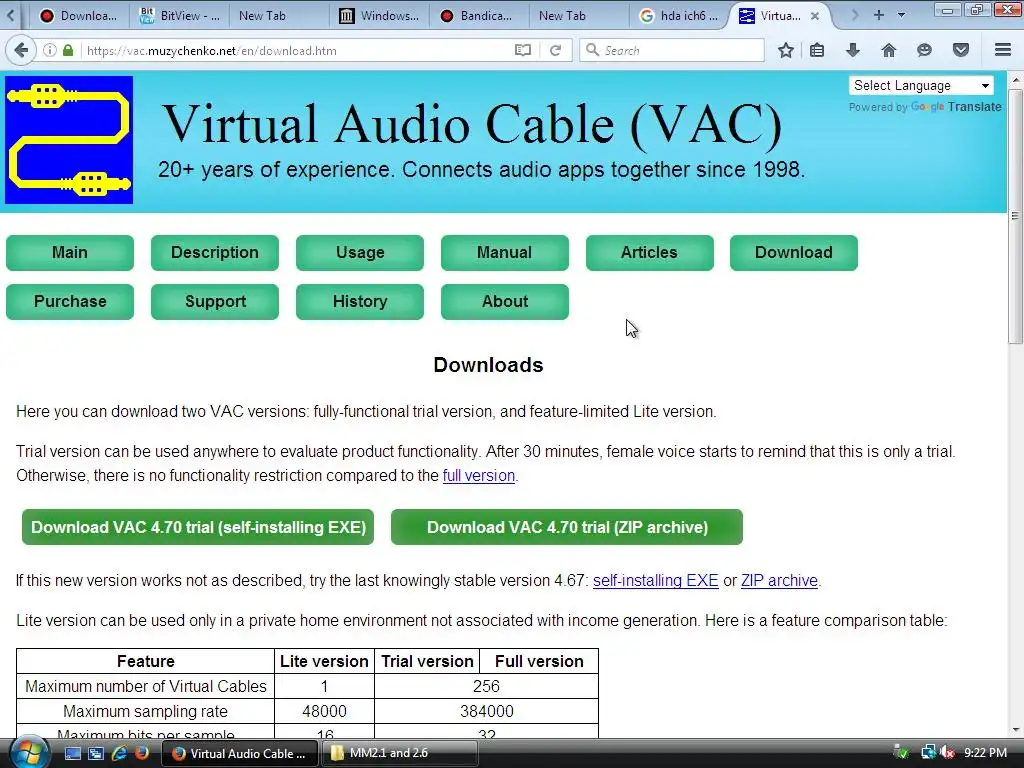Open the History page button
Image resolution: width=1024 pixels, height=768 pixels.
click(360, 302)
